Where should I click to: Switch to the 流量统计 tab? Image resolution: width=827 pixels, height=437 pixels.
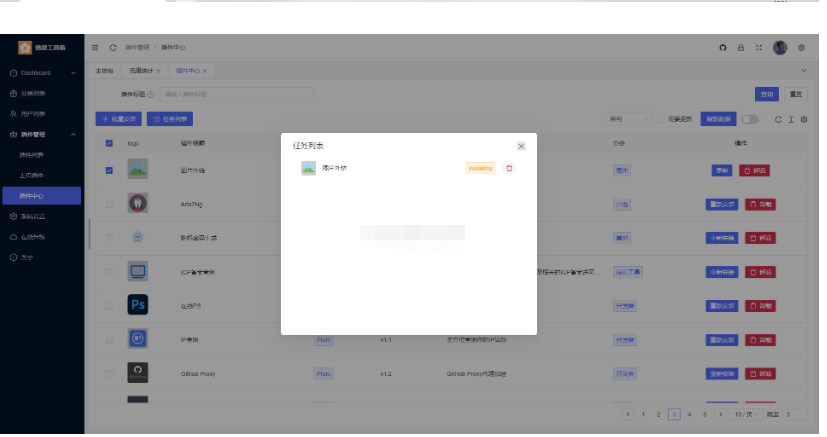coord(142,71)
